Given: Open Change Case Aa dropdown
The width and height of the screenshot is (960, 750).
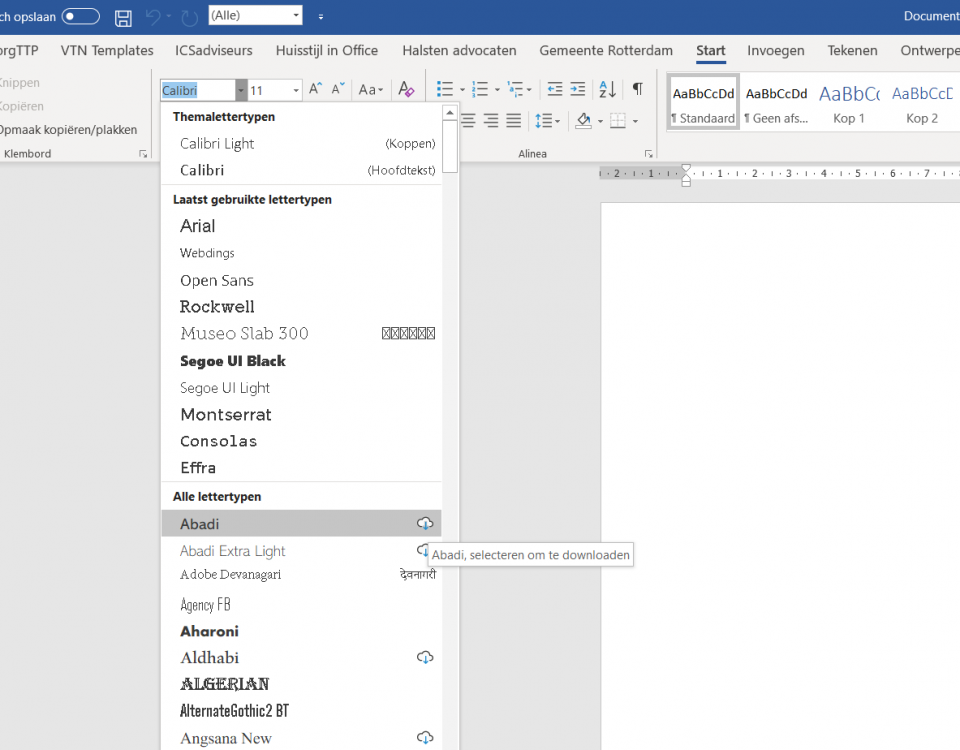Looking at the screenshot, I should pyautogui.click(x=370, y=90).
